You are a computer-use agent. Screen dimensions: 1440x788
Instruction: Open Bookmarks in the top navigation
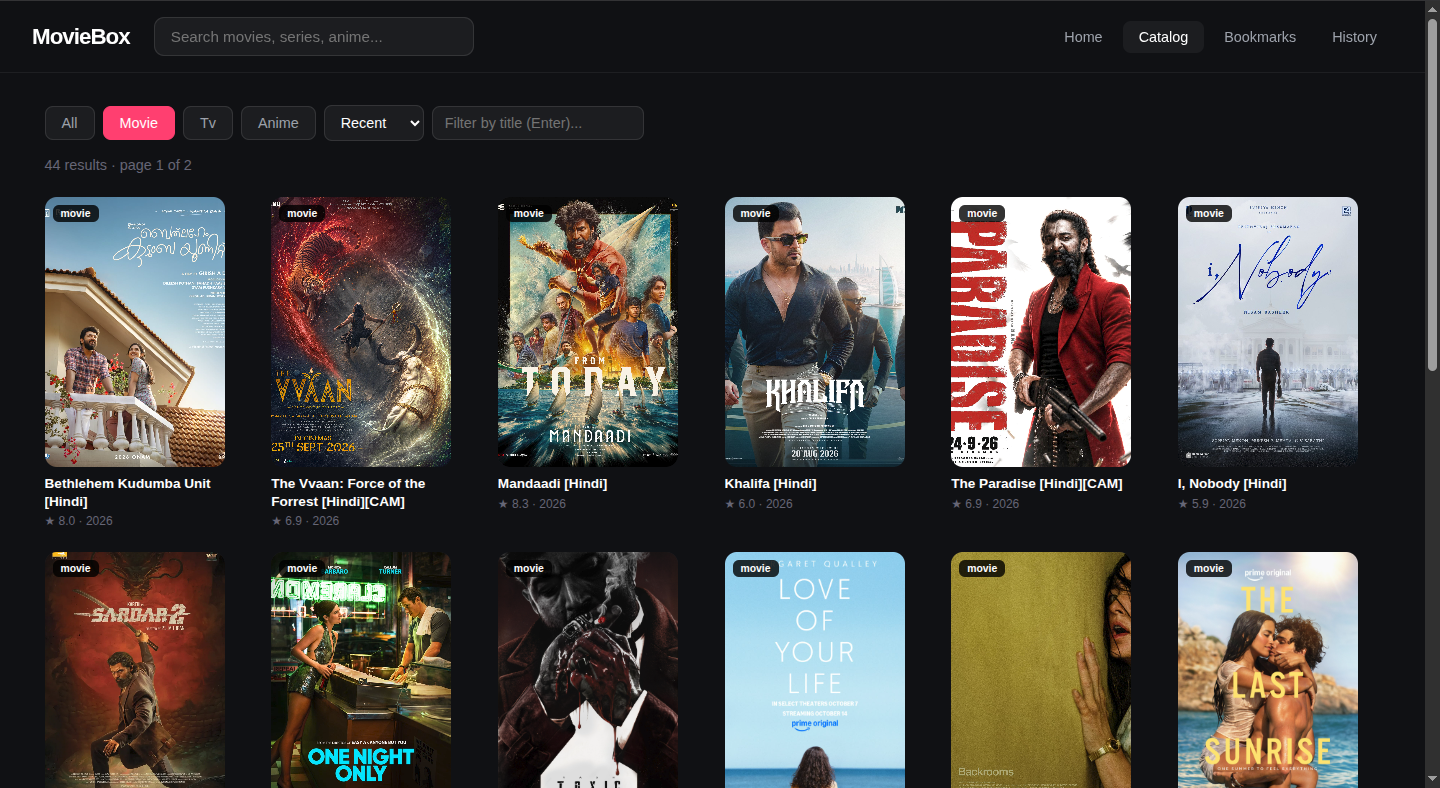click(x=1260, y=37)
